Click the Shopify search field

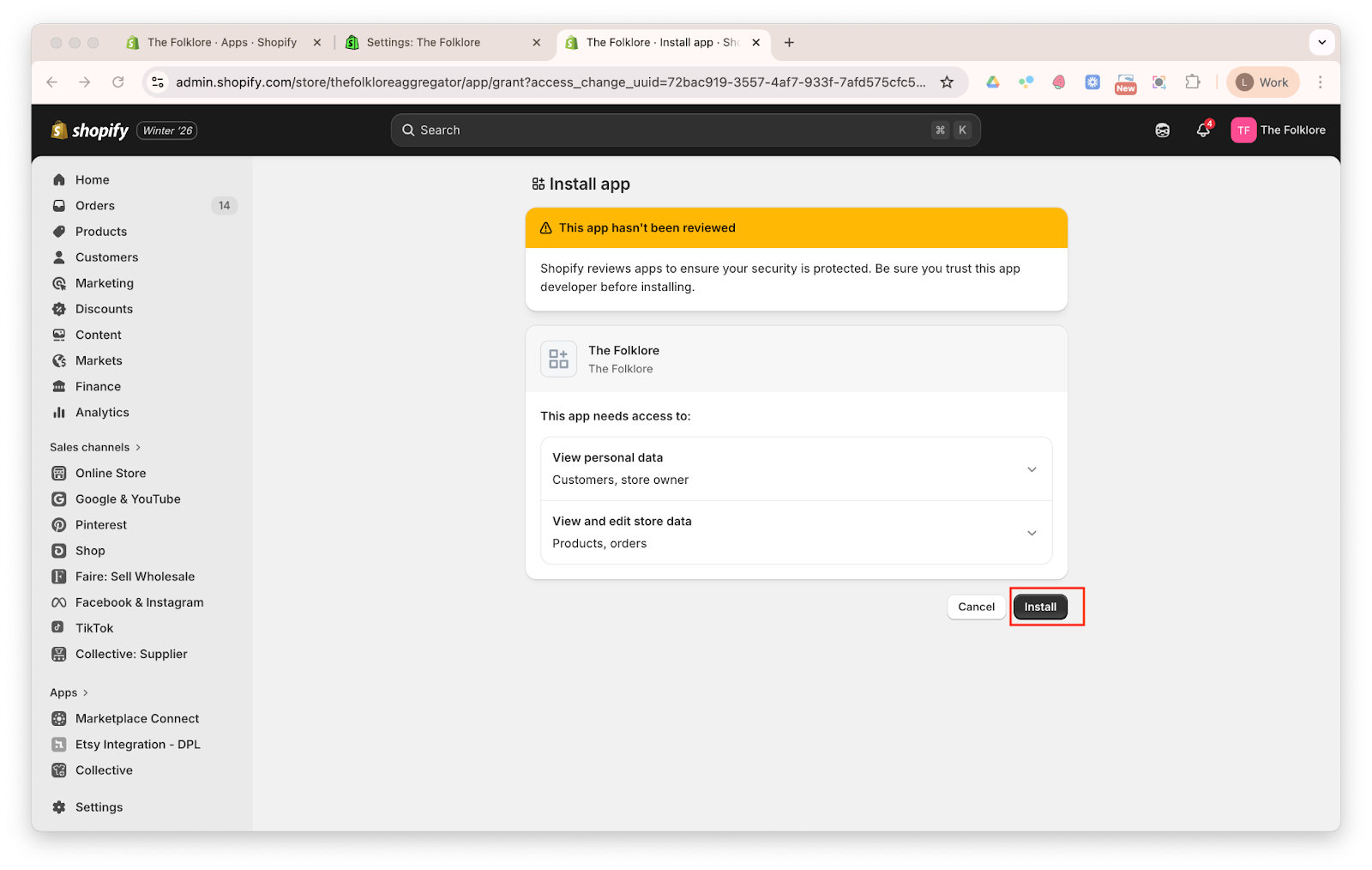(x=669, y=130)
